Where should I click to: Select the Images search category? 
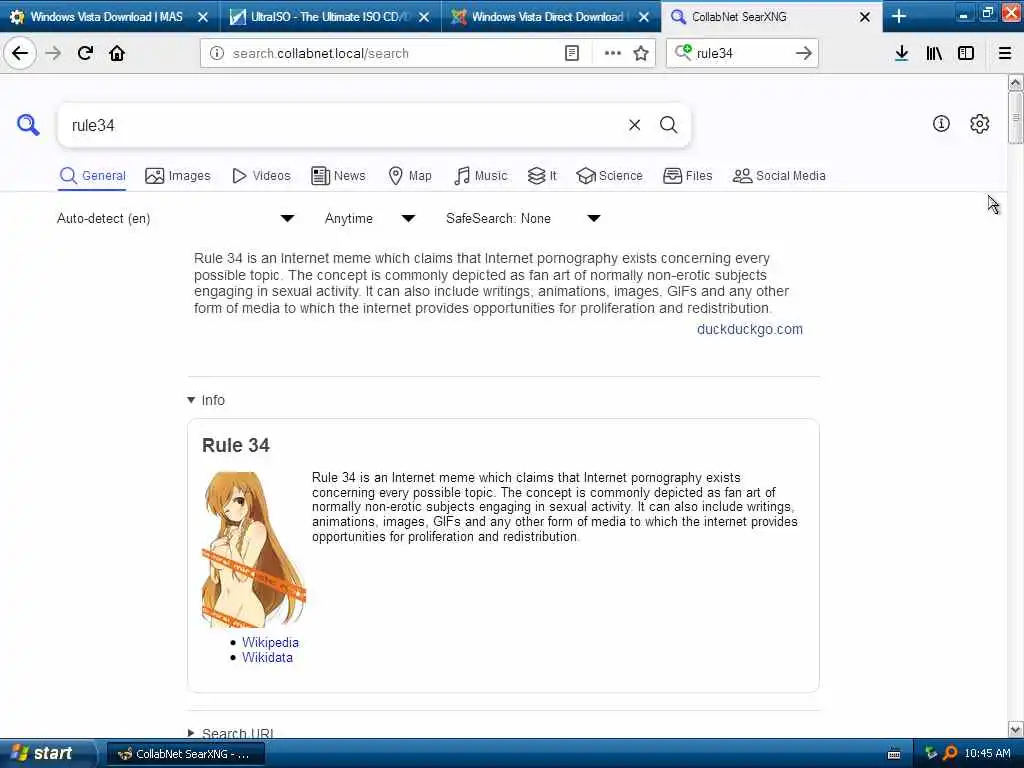[178, 176]
